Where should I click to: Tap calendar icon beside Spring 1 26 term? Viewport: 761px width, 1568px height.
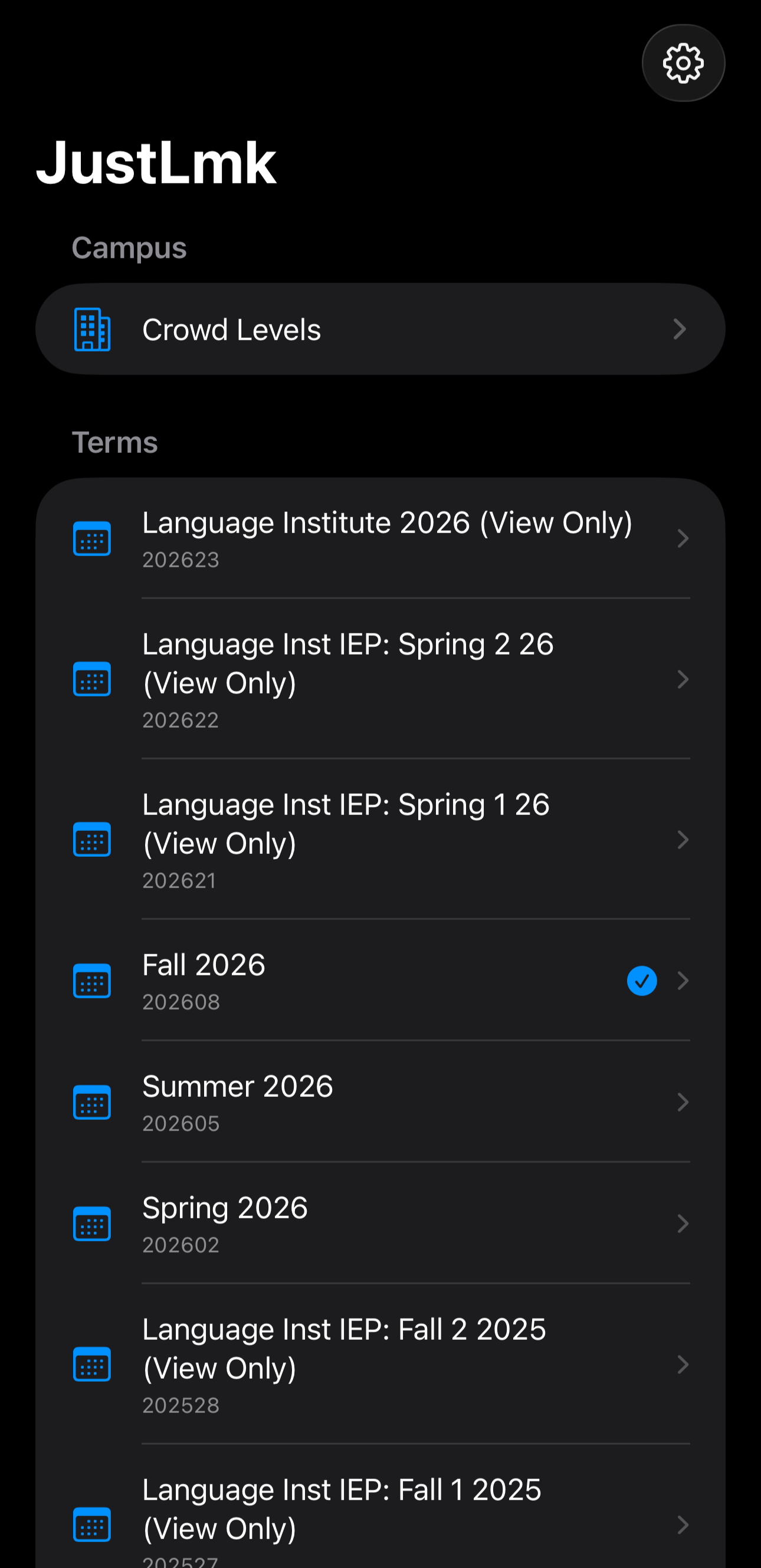pos(92,839)
